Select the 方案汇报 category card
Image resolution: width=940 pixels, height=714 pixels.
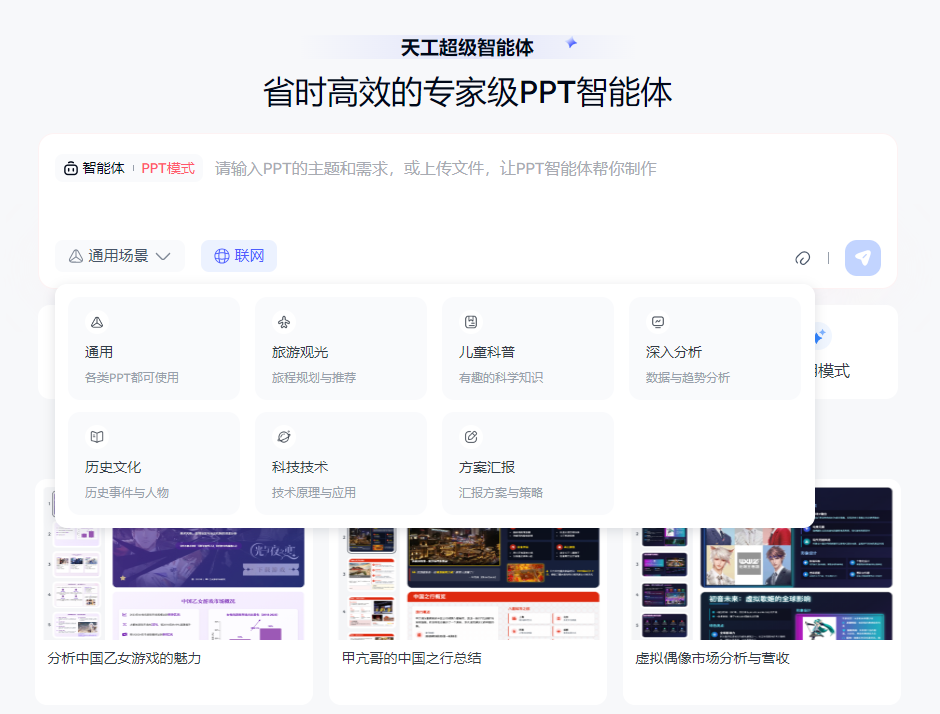pyautogui.click(x=528, y=462)
